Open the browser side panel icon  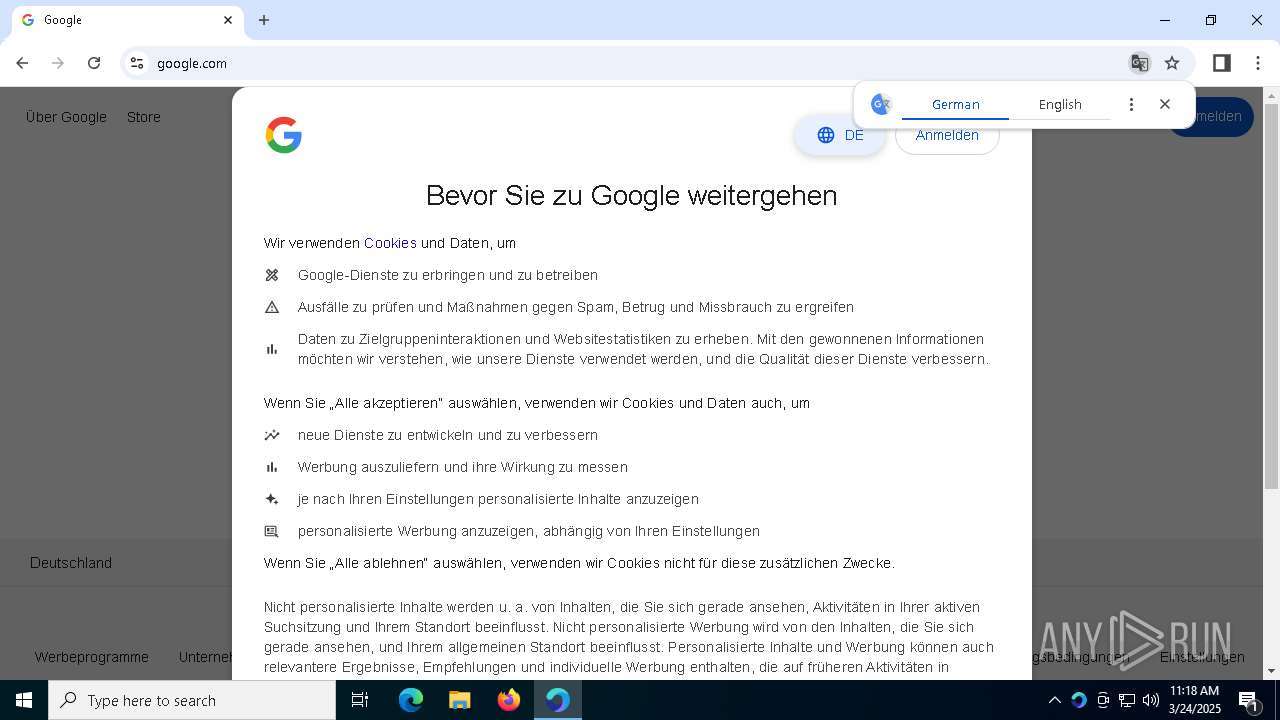pos(1221,63)
